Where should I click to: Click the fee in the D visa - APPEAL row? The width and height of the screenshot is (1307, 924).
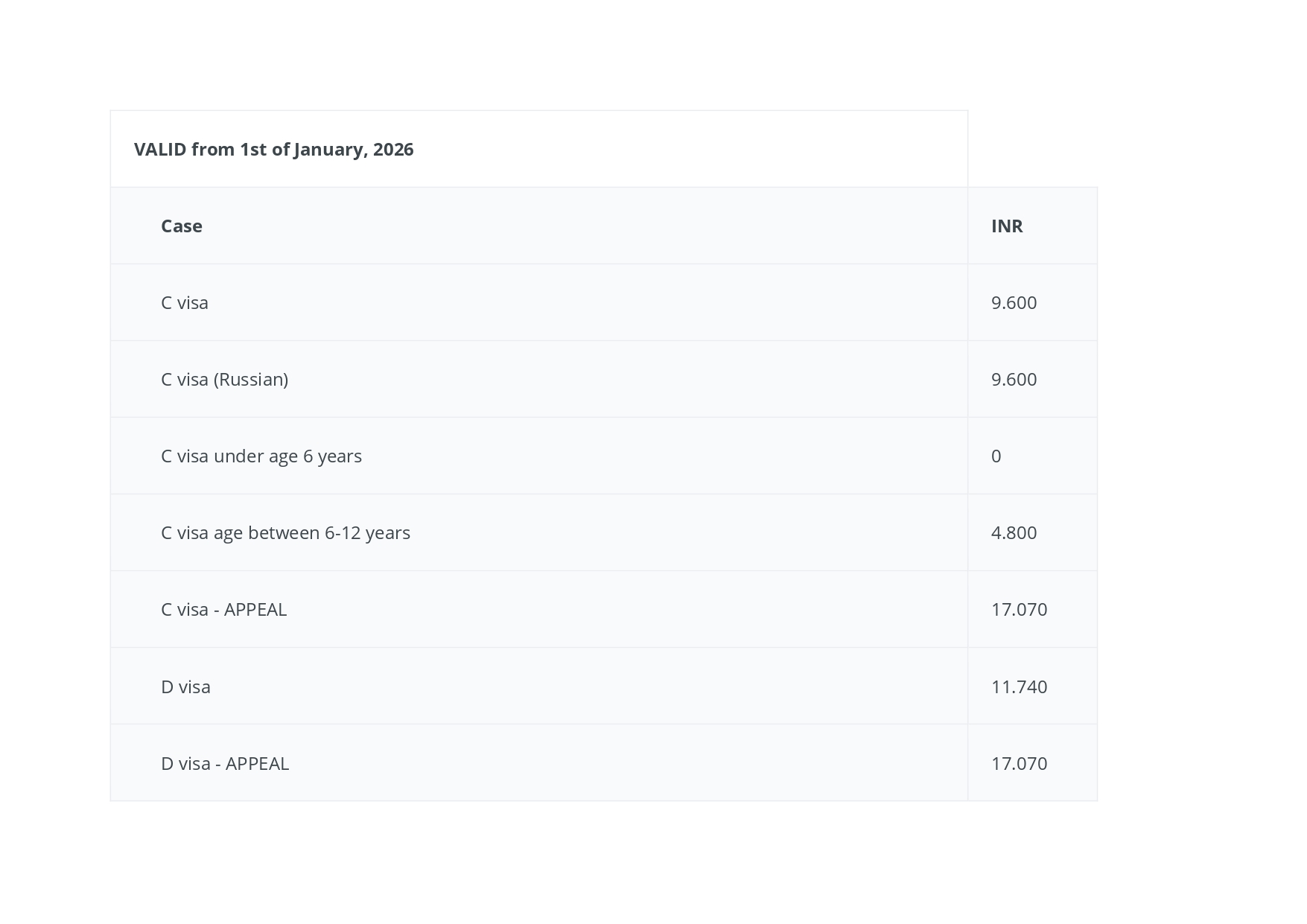pos(1019,764)
